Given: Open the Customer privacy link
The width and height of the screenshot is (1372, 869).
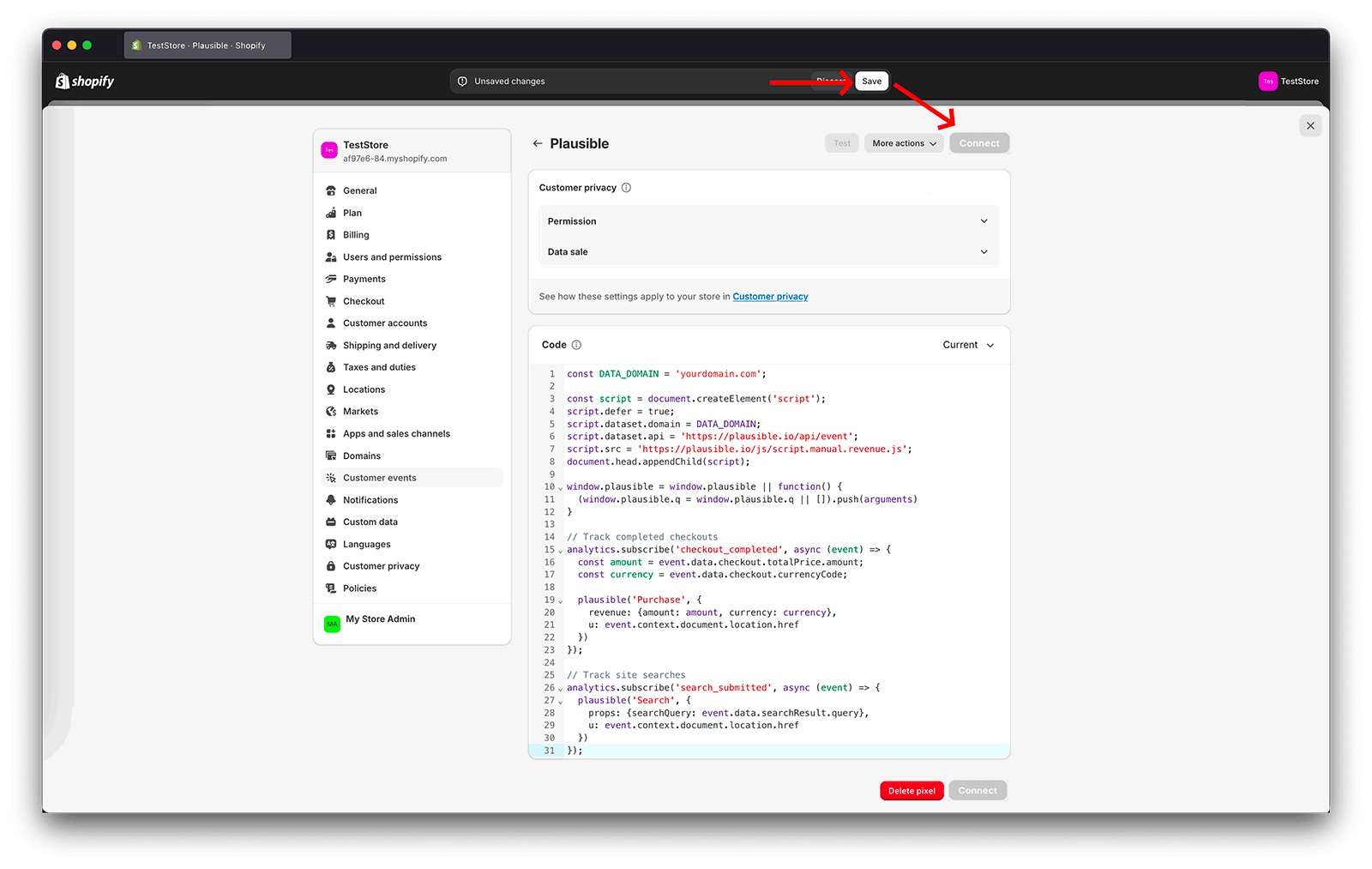Looking at the screenshot, I should (x=769, y=296).
